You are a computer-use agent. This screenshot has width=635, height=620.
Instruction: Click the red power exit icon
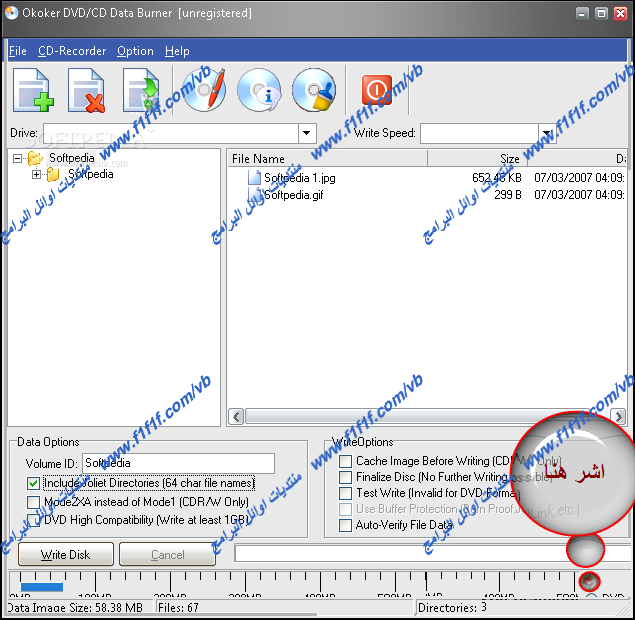point(376,90)
